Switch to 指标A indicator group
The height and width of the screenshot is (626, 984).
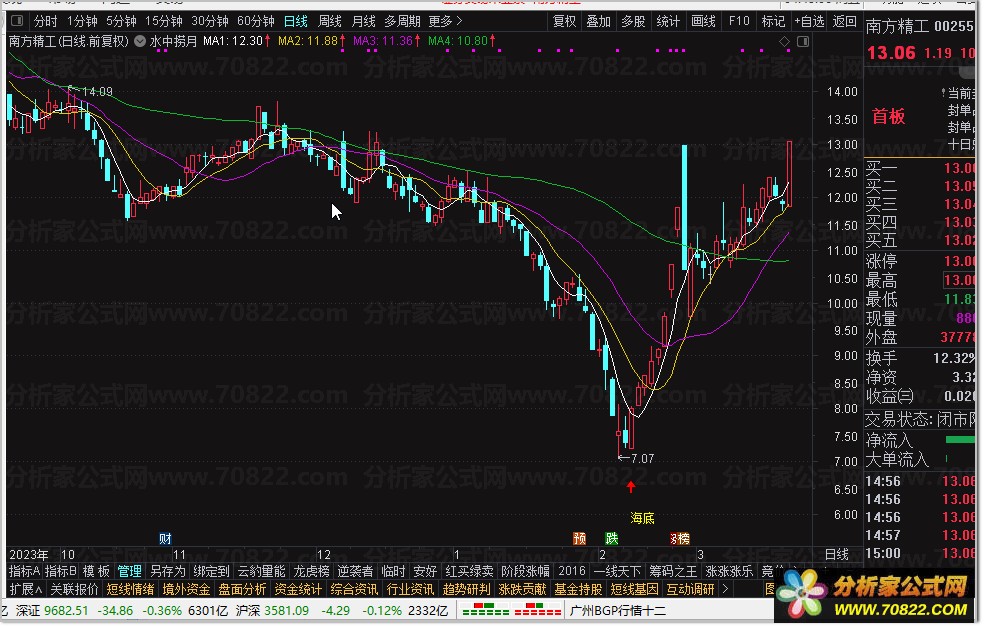[25, 571]
